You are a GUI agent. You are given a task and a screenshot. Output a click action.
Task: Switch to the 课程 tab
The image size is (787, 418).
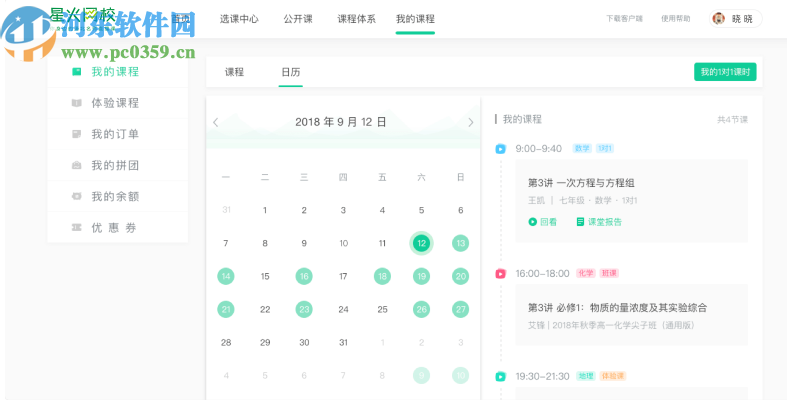pos(234,72)
